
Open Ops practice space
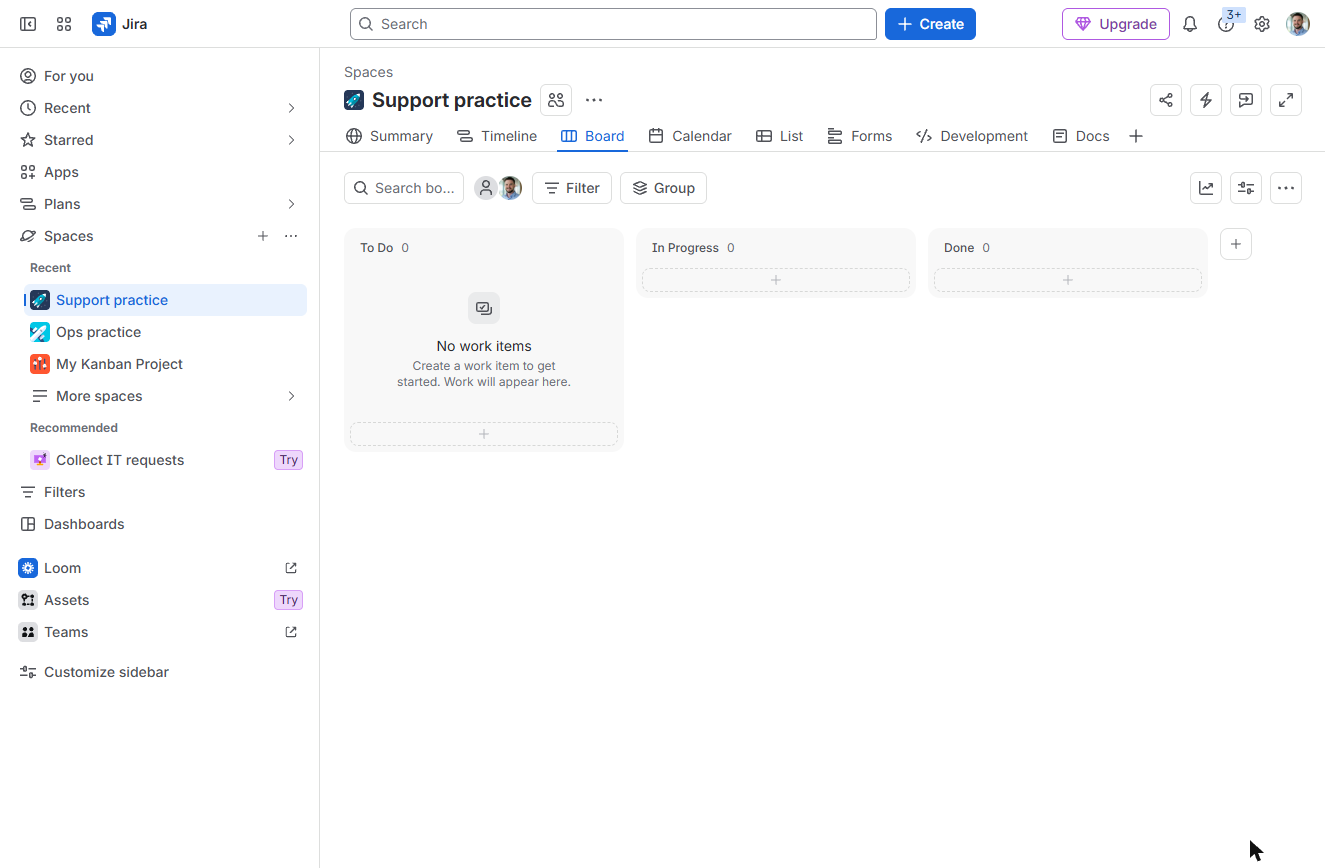click(x=165, y=332)
